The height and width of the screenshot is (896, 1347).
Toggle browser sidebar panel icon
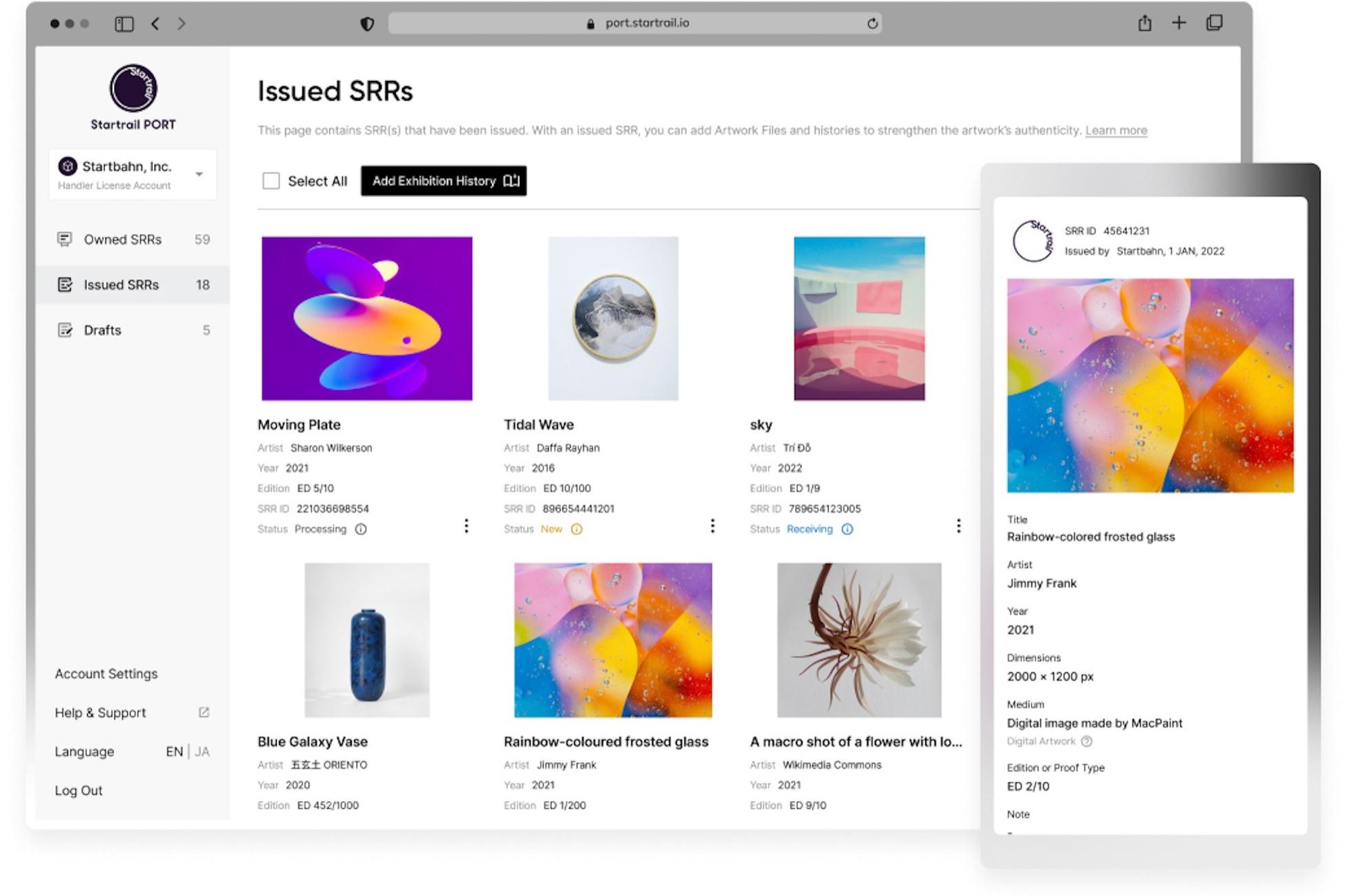tap(124, 24)
